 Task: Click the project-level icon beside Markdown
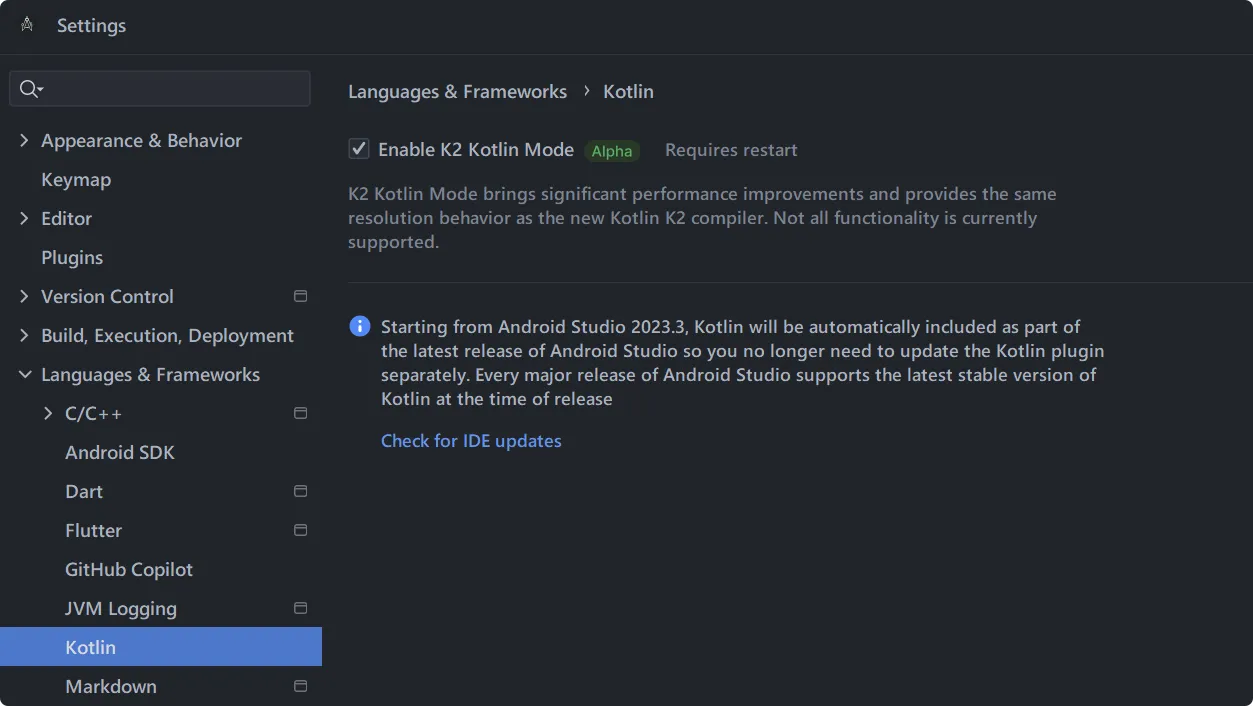click(300, 686)
